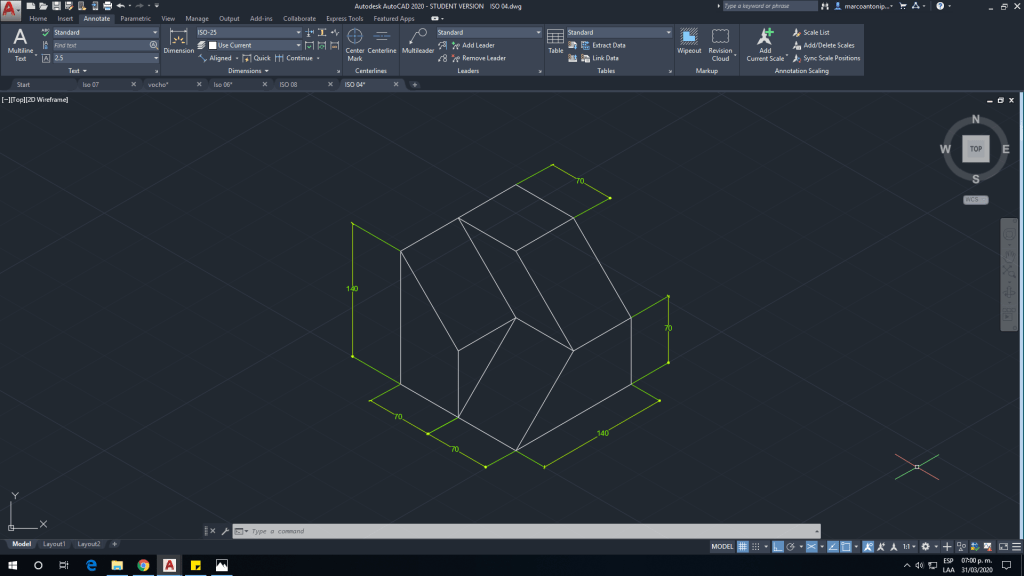Select the Multiline Text tool

coord(20,44)
